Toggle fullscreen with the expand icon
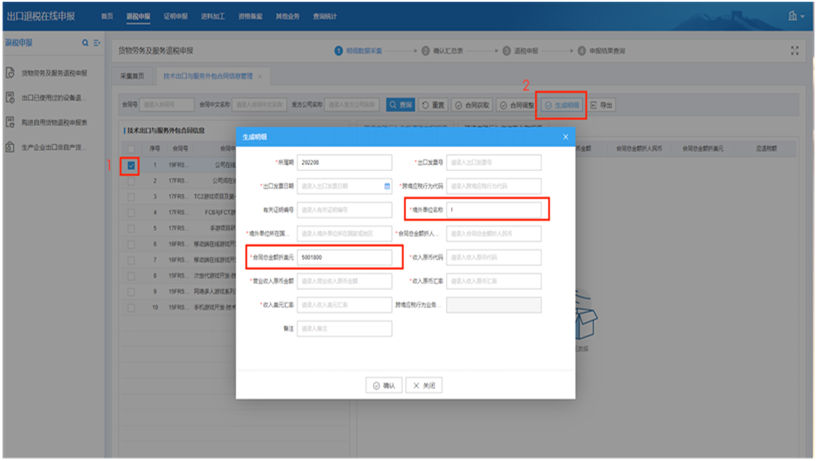This screenshot has height=461, width=816. (x=794, y=50)
